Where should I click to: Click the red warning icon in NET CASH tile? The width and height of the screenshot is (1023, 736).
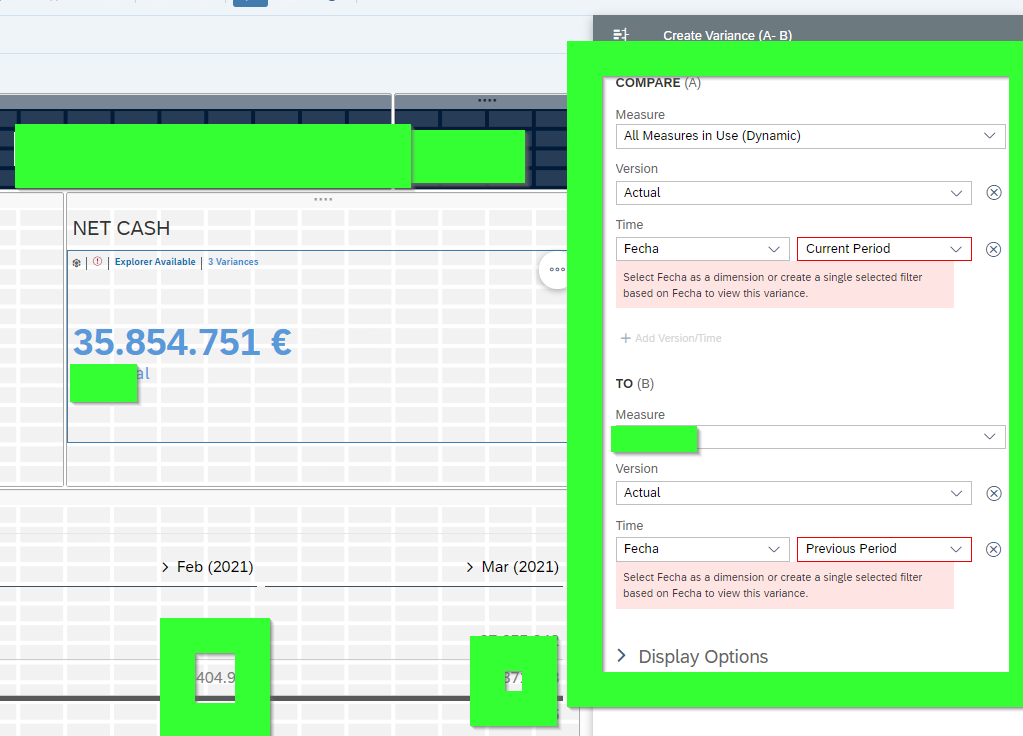(97, 262)
